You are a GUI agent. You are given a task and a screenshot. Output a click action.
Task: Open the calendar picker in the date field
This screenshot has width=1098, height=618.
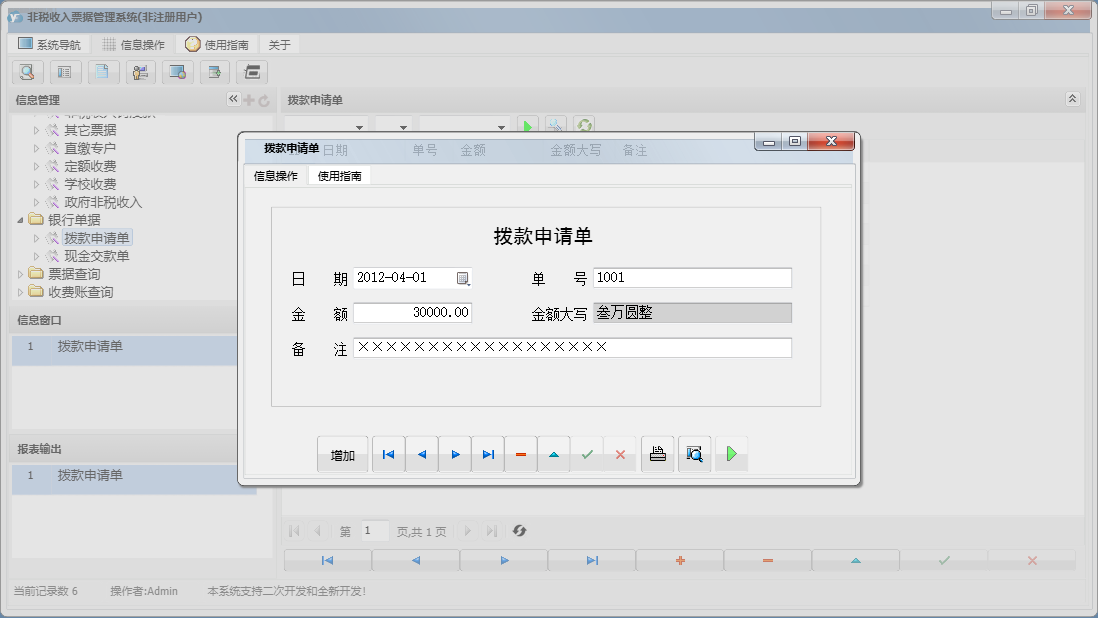click(463, 278)
